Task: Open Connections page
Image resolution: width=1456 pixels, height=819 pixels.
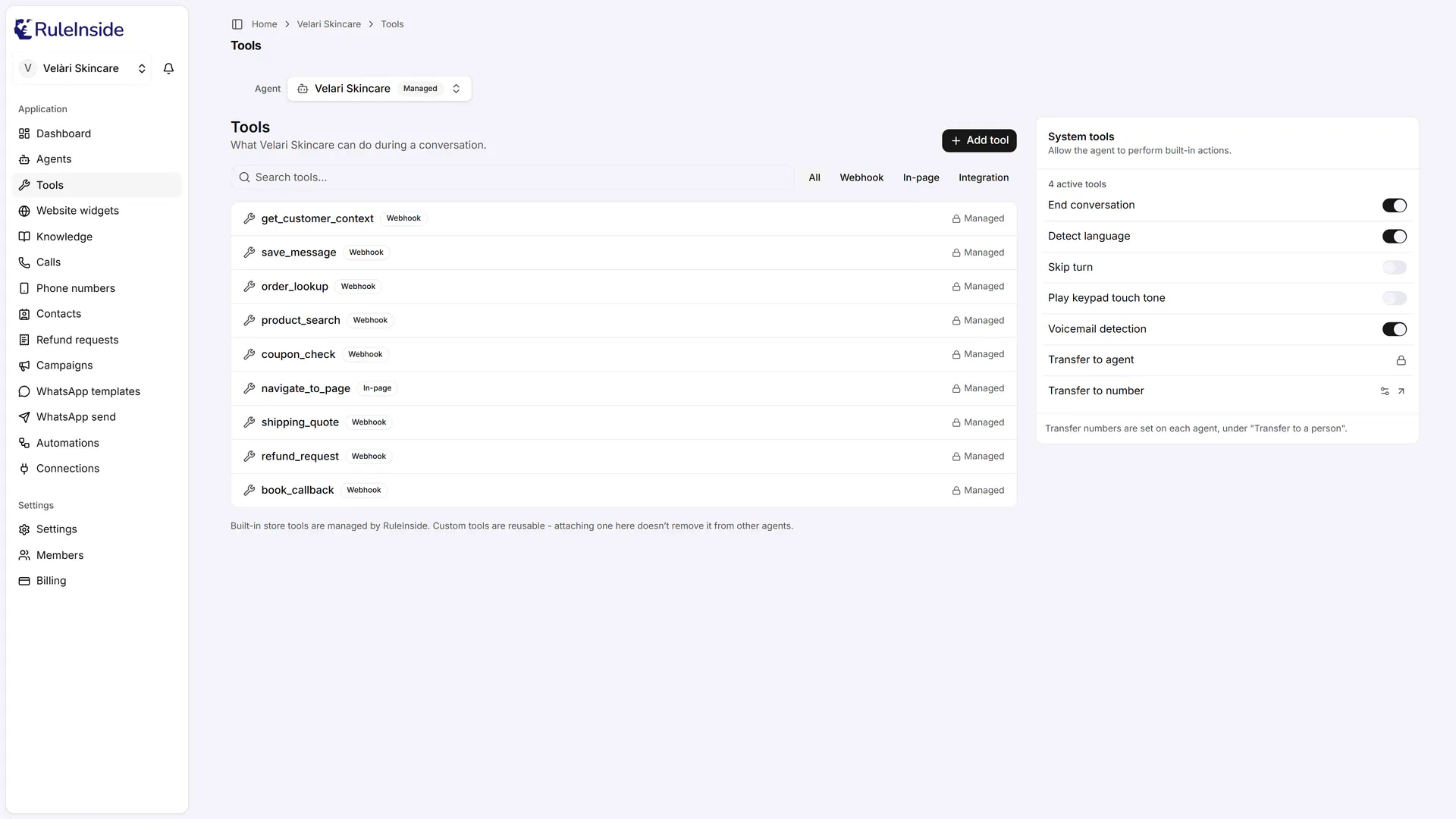Action: click(97, 469)
